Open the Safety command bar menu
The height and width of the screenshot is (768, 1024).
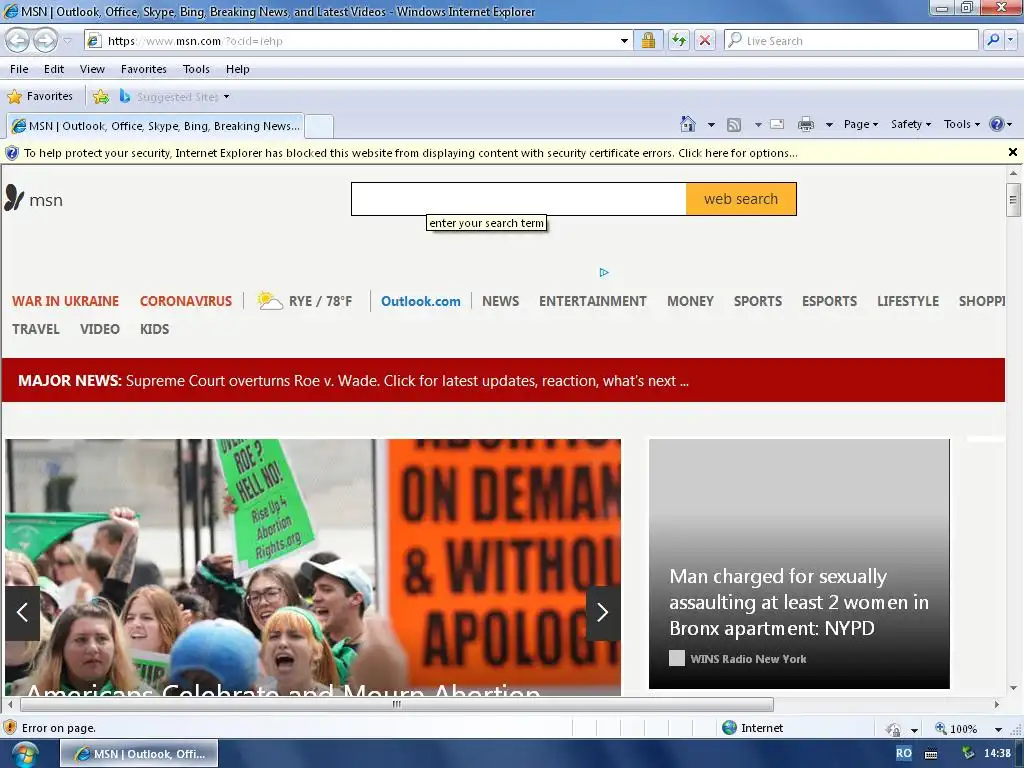(910, 124)
